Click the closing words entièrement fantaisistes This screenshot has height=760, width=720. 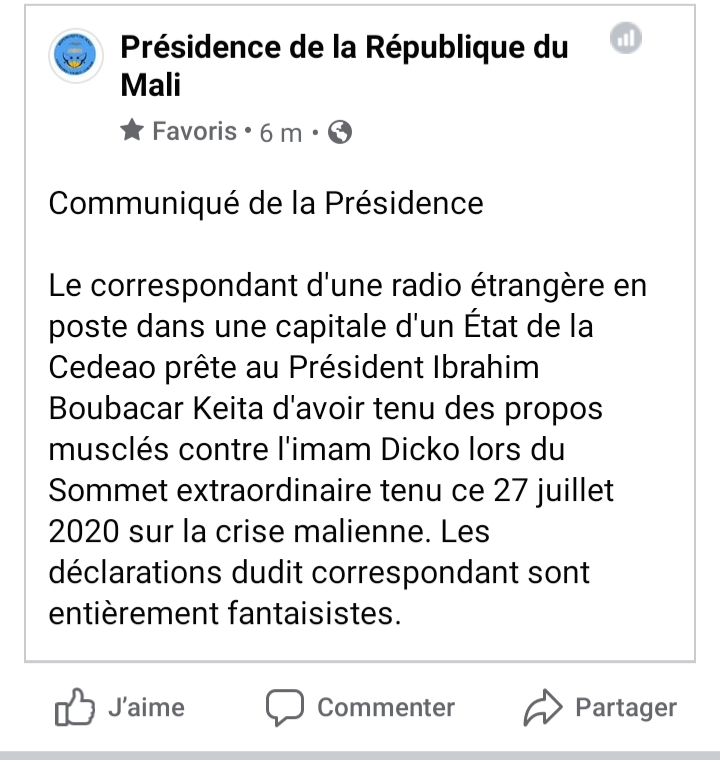point(224,613)
